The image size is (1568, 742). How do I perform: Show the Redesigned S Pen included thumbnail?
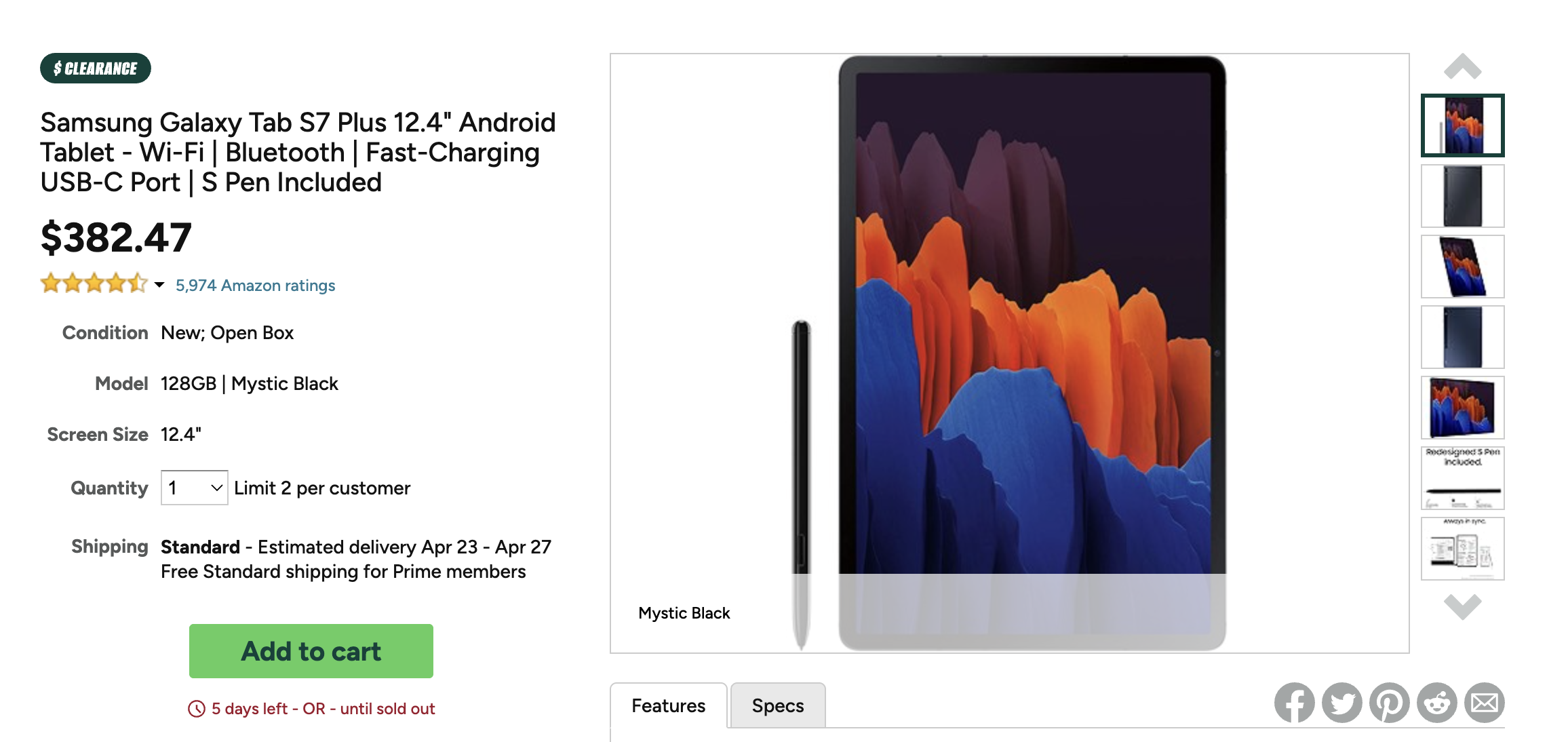(x=1462, y=478)
